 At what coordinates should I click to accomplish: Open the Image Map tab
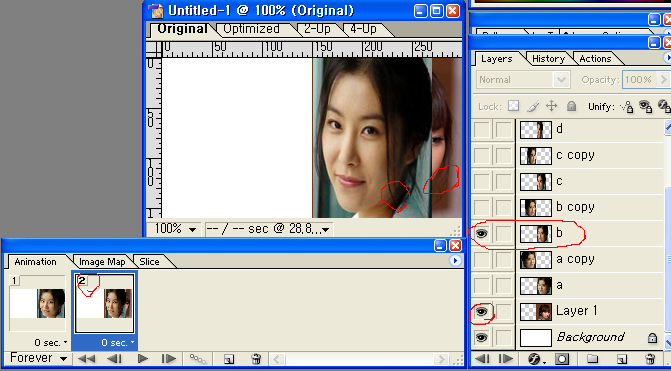[102, 261]
